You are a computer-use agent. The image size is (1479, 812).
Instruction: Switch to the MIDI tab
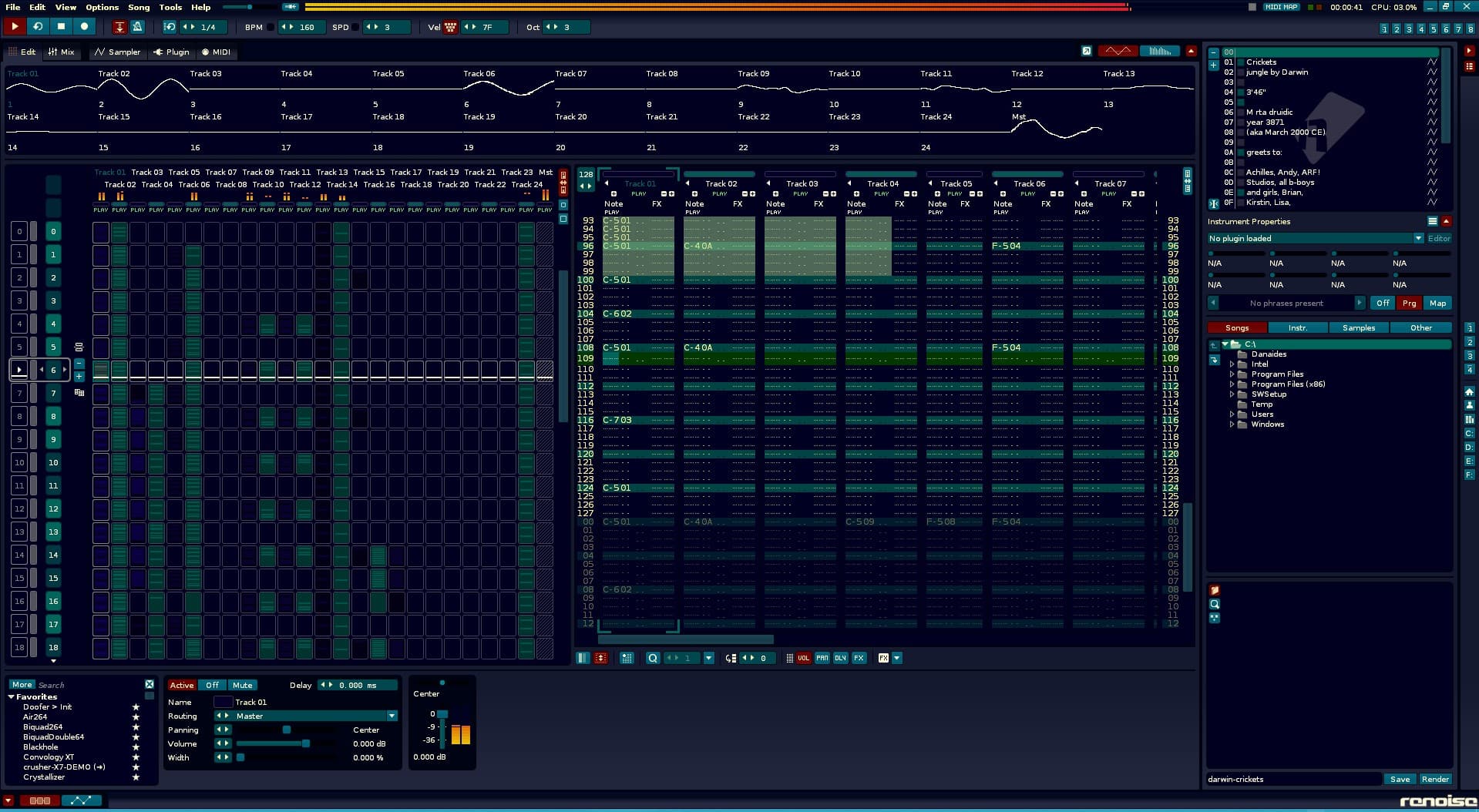pos(216,52)
